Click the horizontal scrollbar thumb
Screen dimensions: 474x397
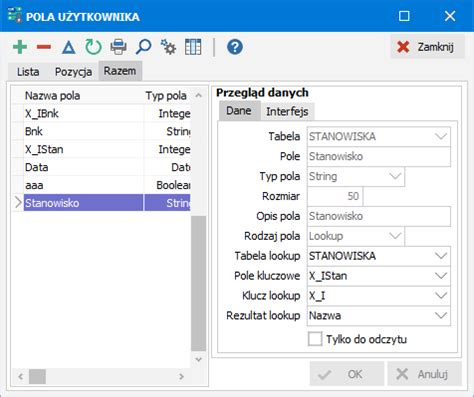37,377
